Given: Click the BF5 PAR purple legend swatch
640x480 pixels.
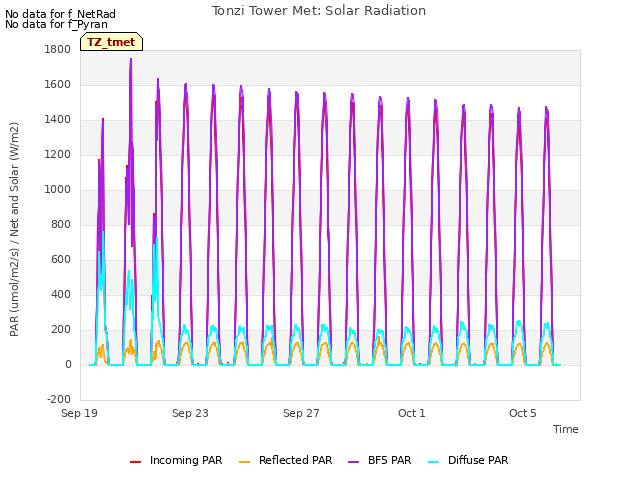Looking at the screenshot, I should pos(353,462).
